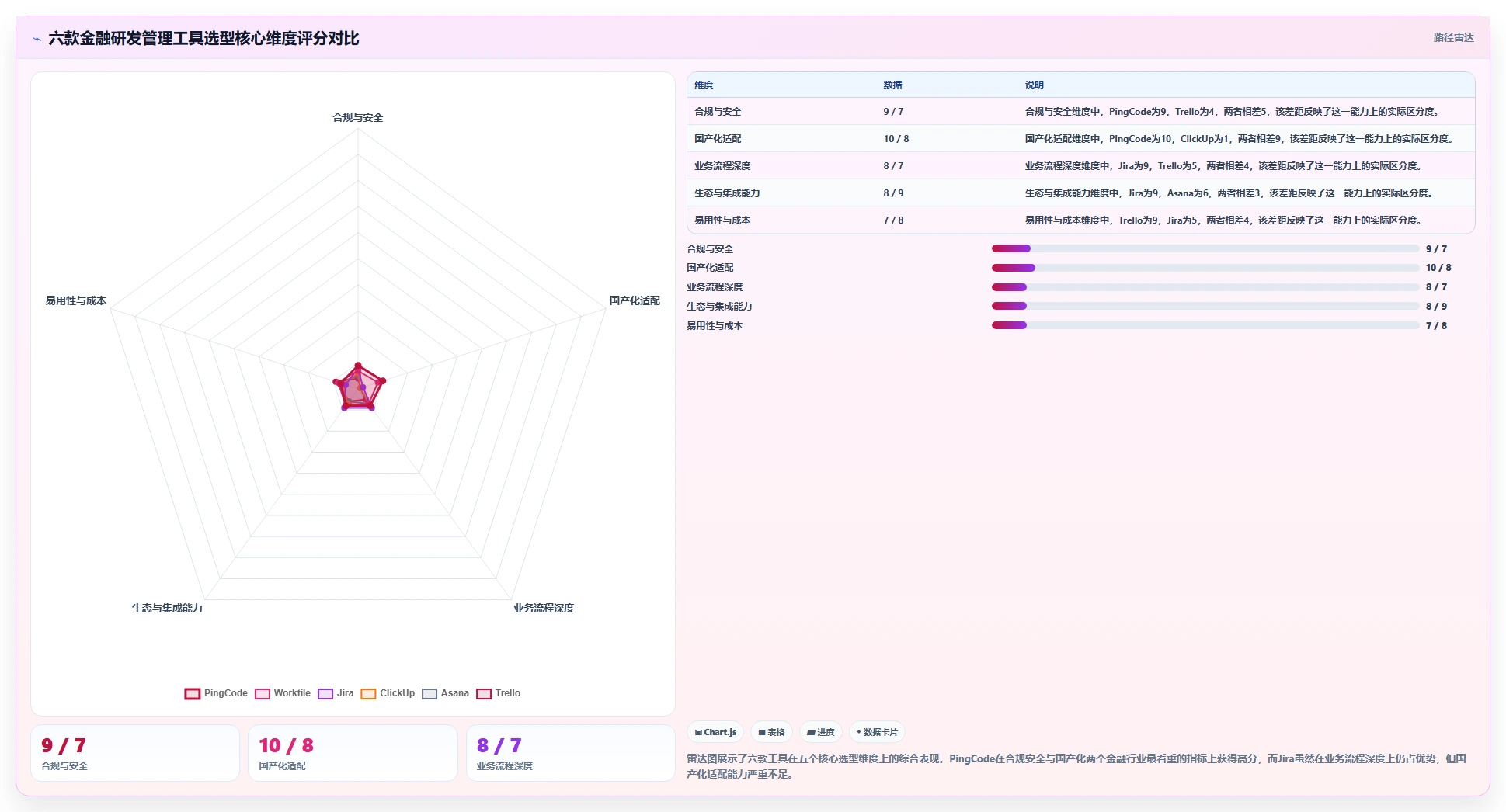1506x812 pixels.
Task: Click the 业务流程深度 progress bar
Action: coord(1205,287)
